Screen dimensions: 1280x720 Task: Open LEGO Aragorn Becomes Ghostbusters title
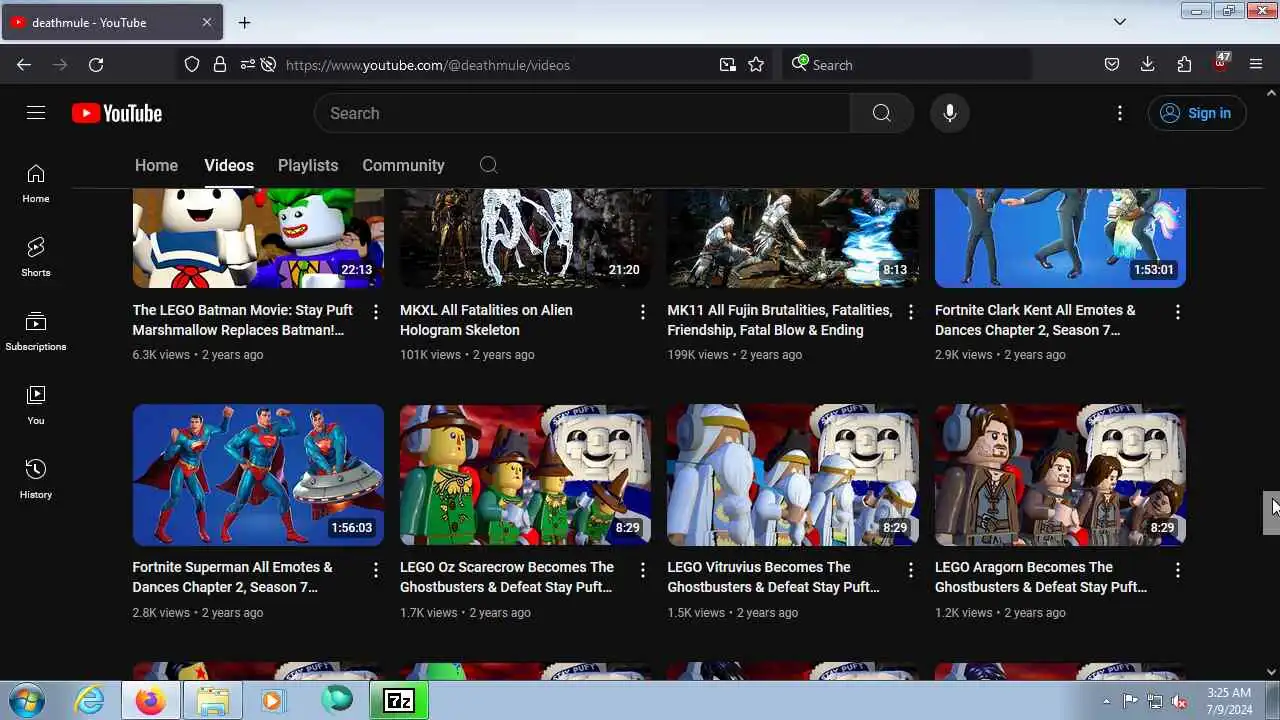[1041, 577]
